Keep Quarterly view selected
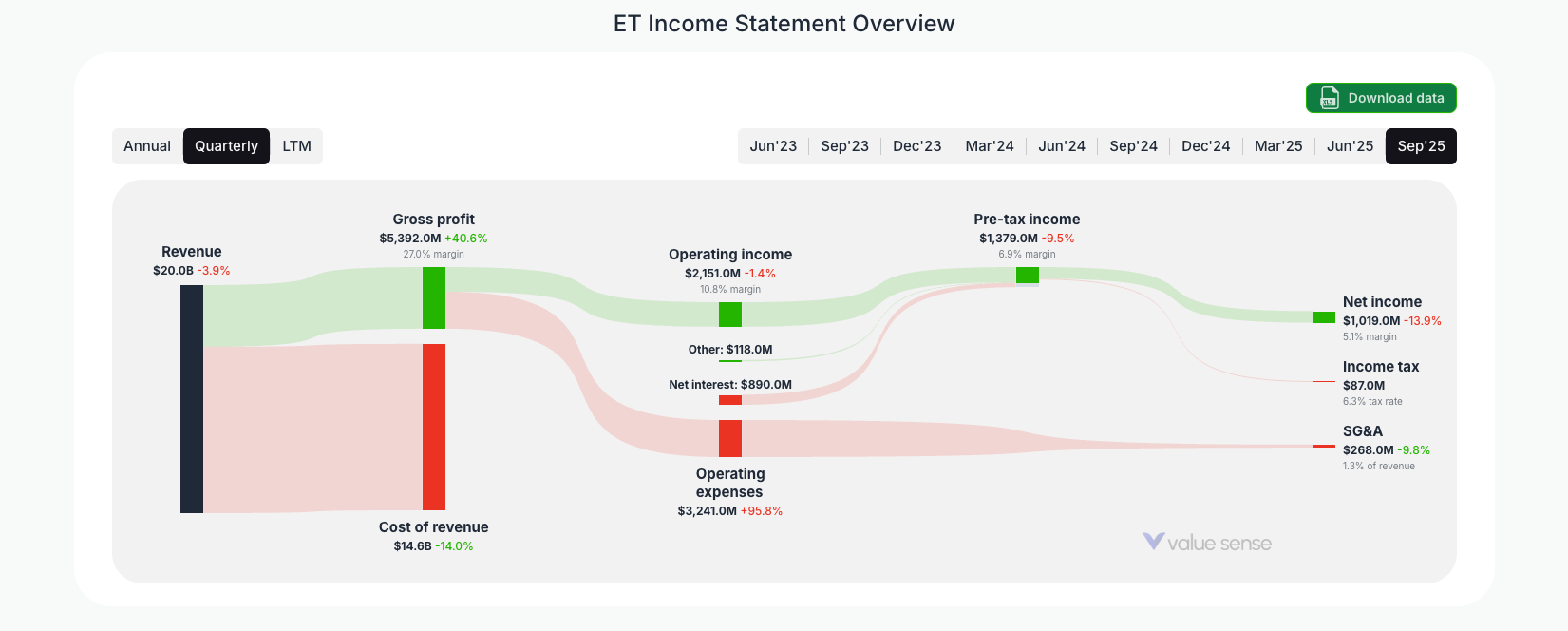This screenshot has width=1568, height=631. 226,145
